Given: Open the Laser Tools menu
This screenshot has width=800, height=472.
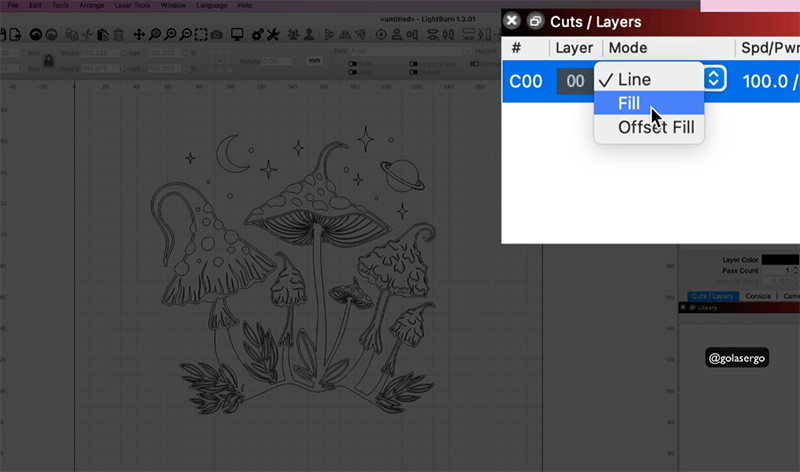Looking at the screenshot, I should (x=132, y=5).
